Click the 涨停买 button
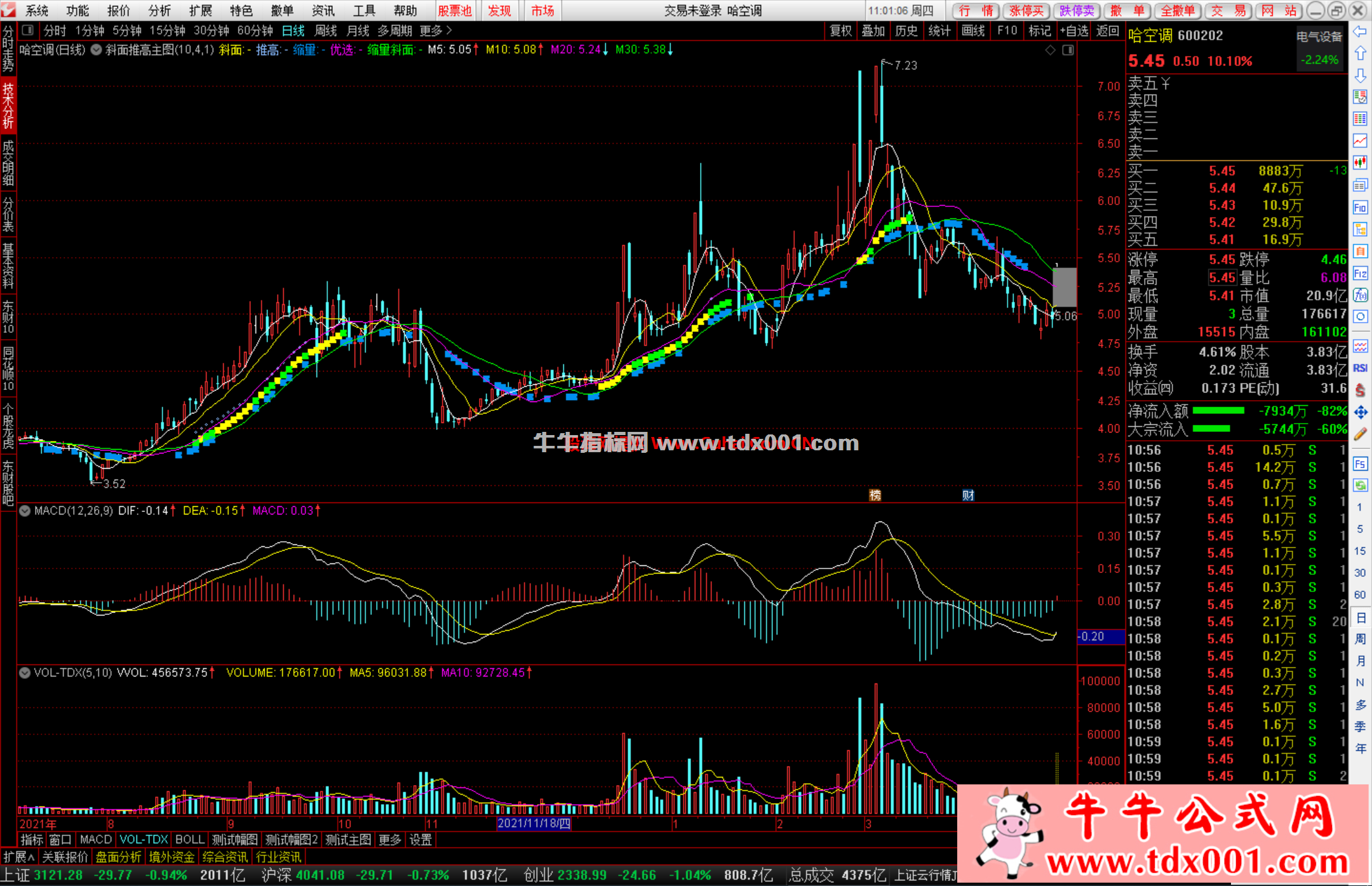1372x886 pixels. [x=1026, y=11]
